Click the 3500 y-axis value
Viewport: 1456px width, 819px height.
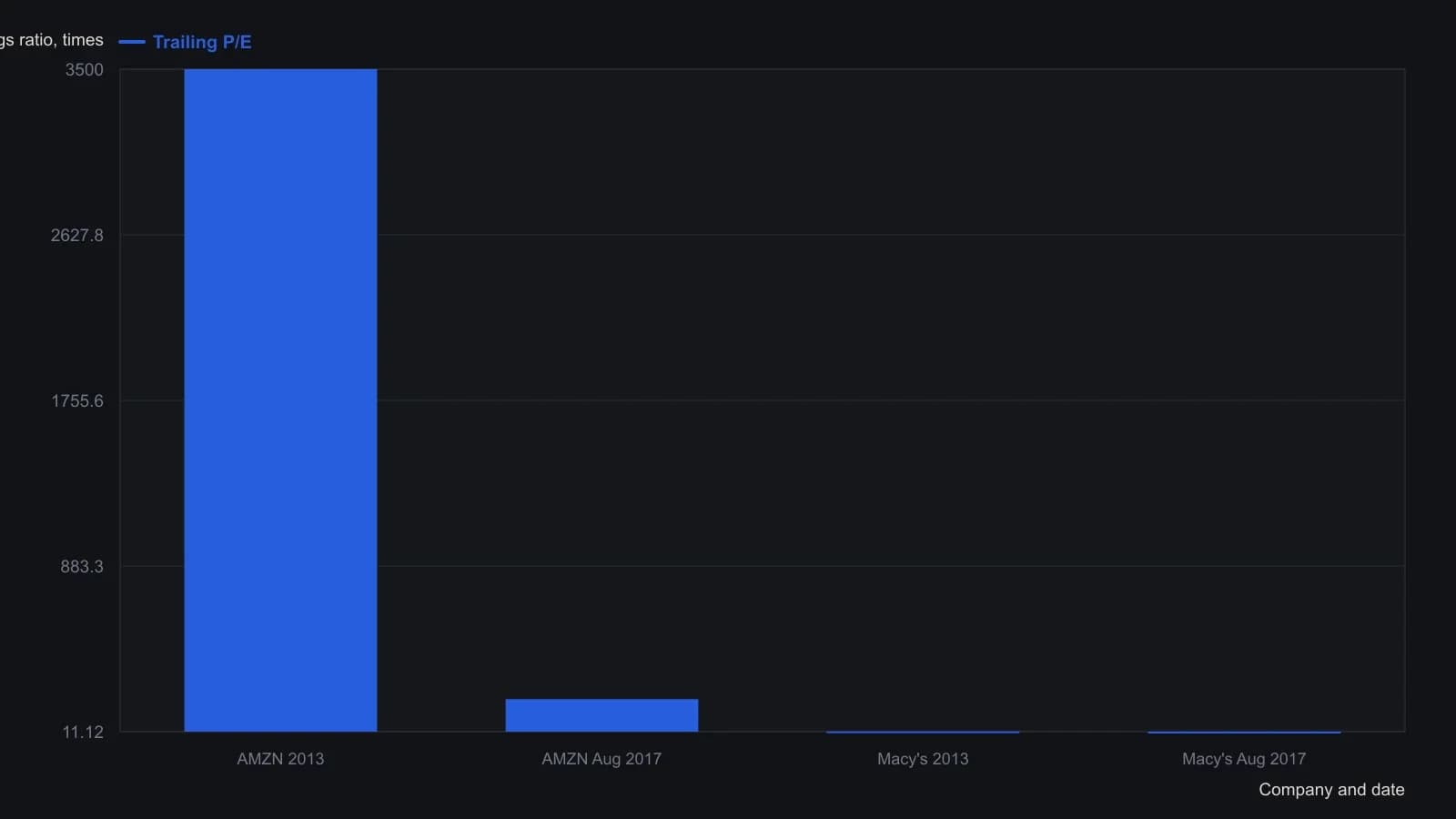point(85,70)
